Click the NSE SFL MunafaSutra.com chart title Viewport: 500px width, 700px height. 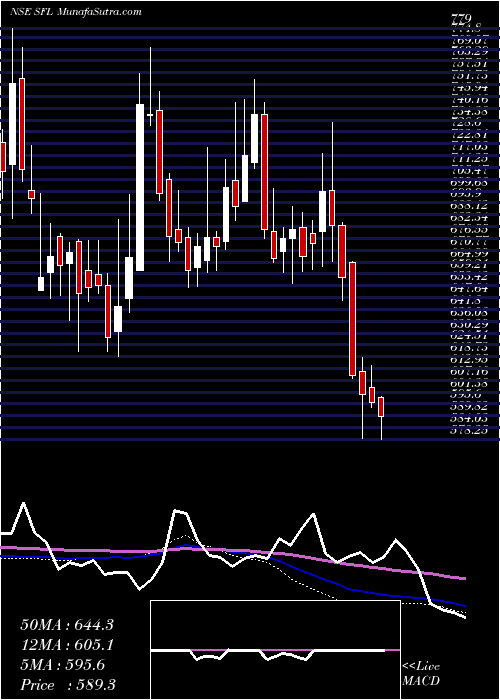(75, 12)
